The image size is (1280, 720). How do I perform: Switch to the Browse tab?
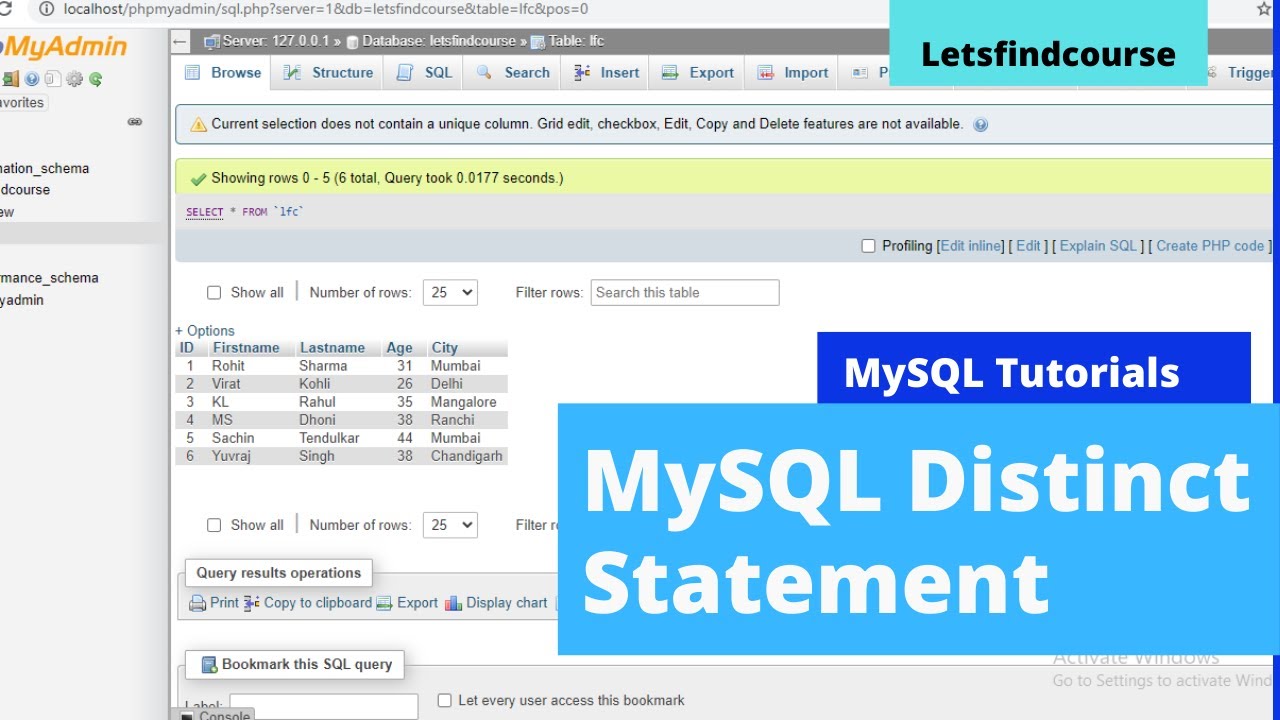pos(224,73)
